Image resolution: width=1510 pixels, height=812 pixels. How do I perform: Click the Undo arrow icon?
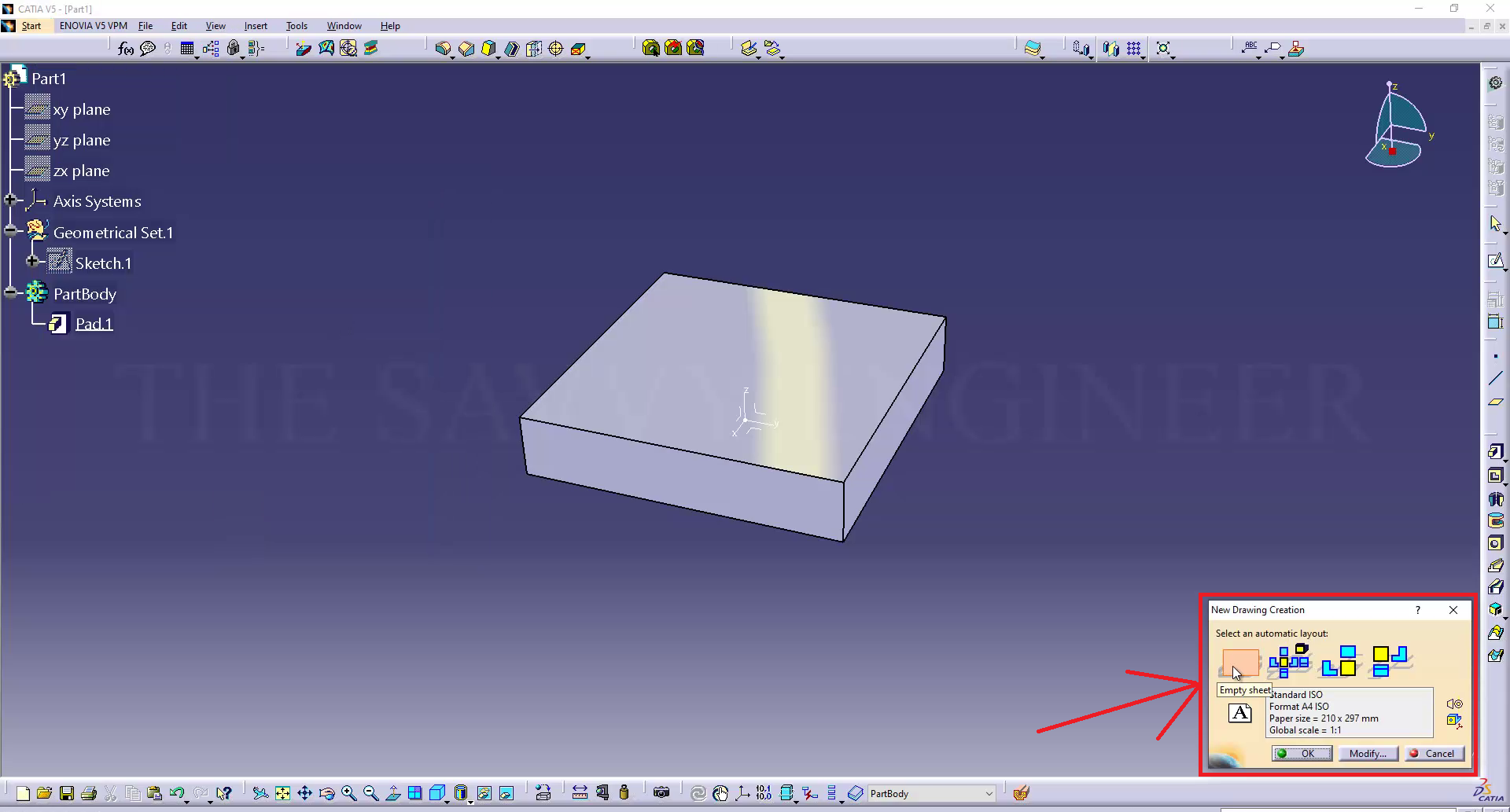click(x=176, y=793)
